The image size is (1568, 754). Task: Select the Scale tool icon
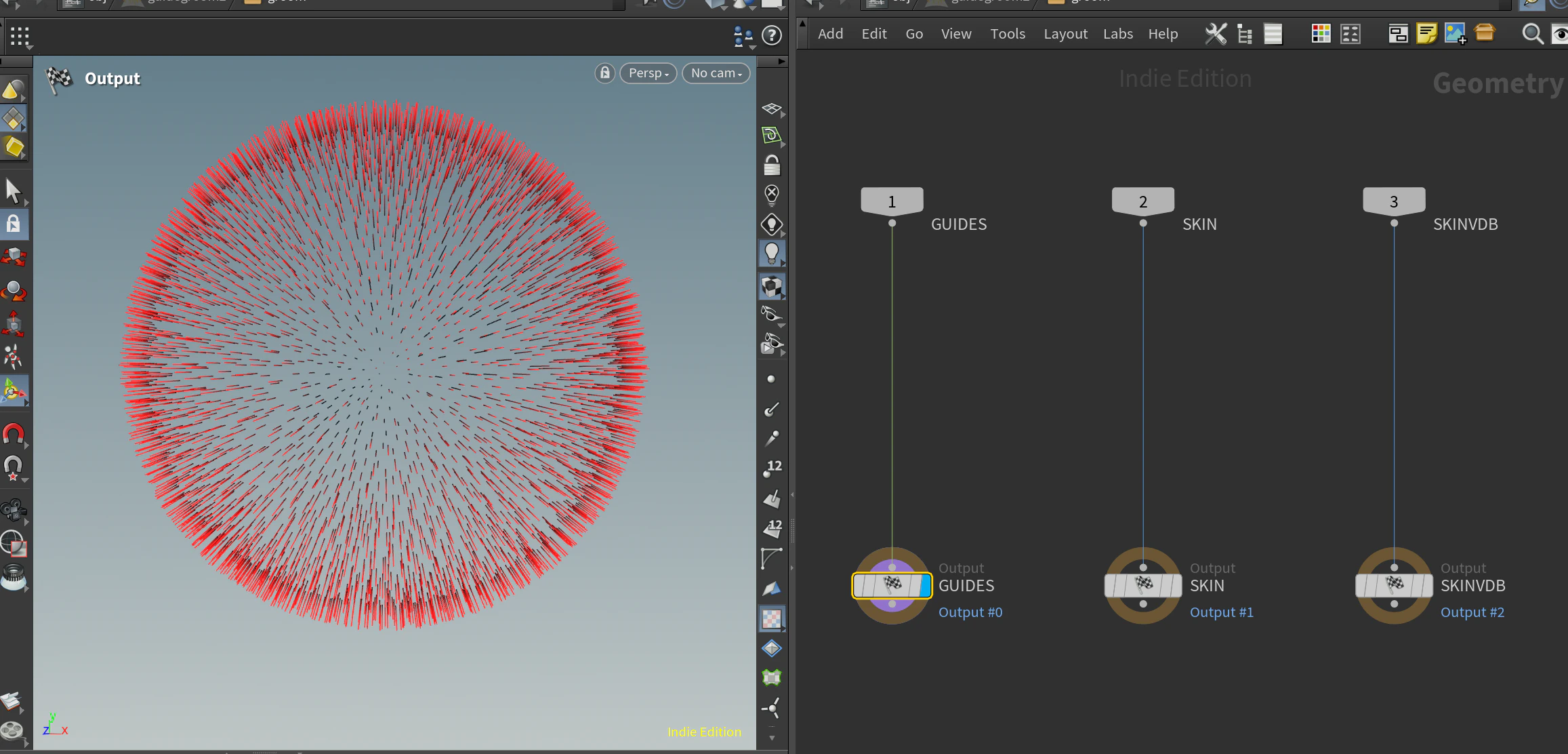pos(14,324)
